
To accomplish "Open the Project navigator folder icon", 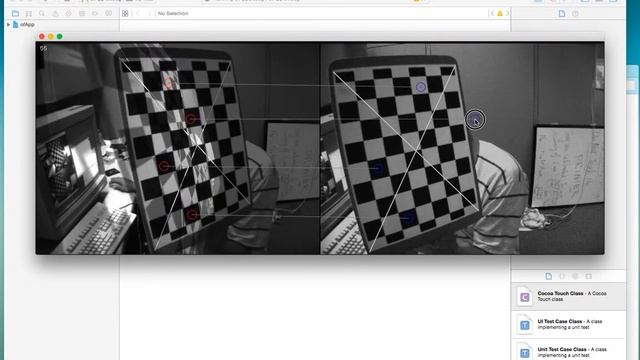I will pos(15,13).
